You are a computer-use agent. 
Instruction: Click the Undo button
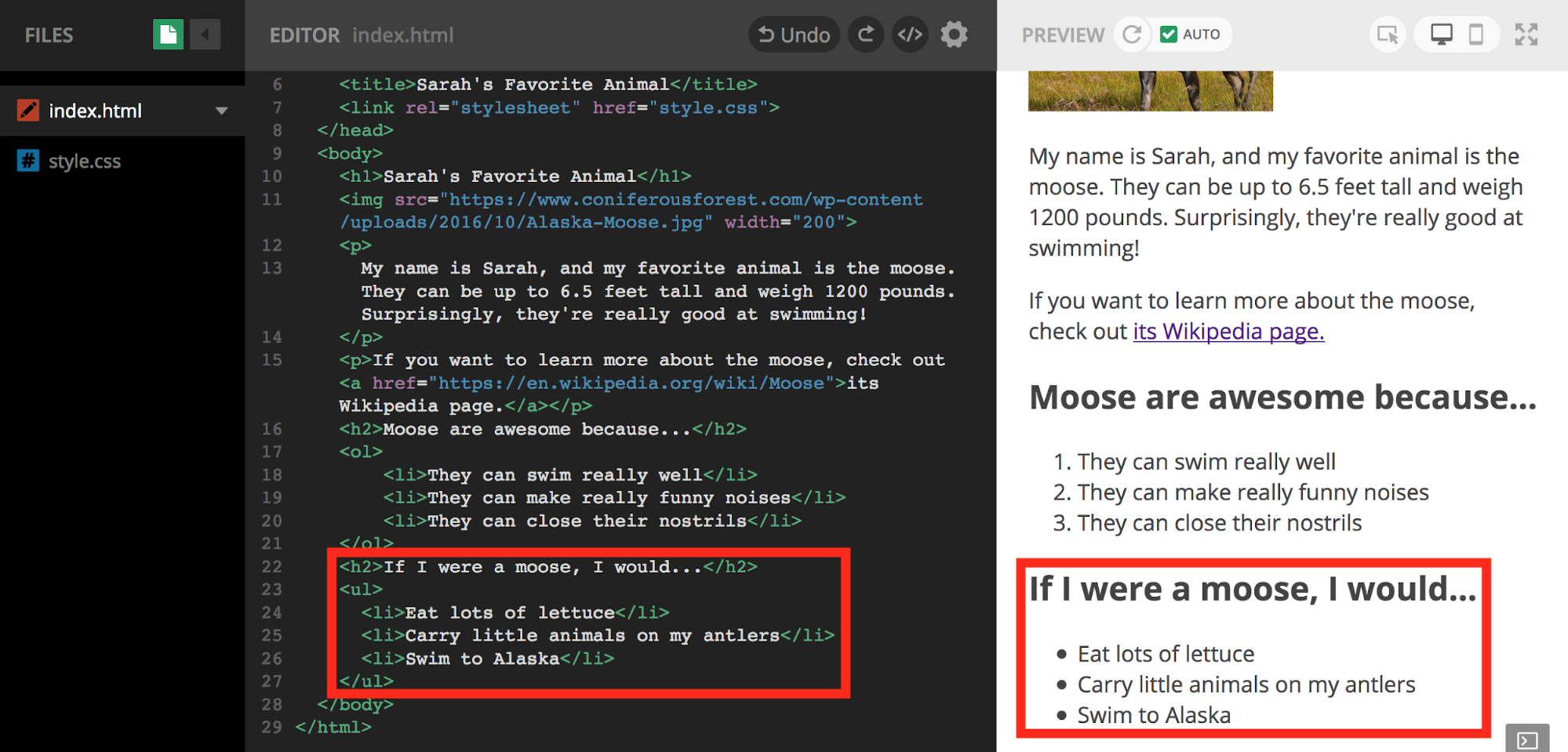point(794,35)
